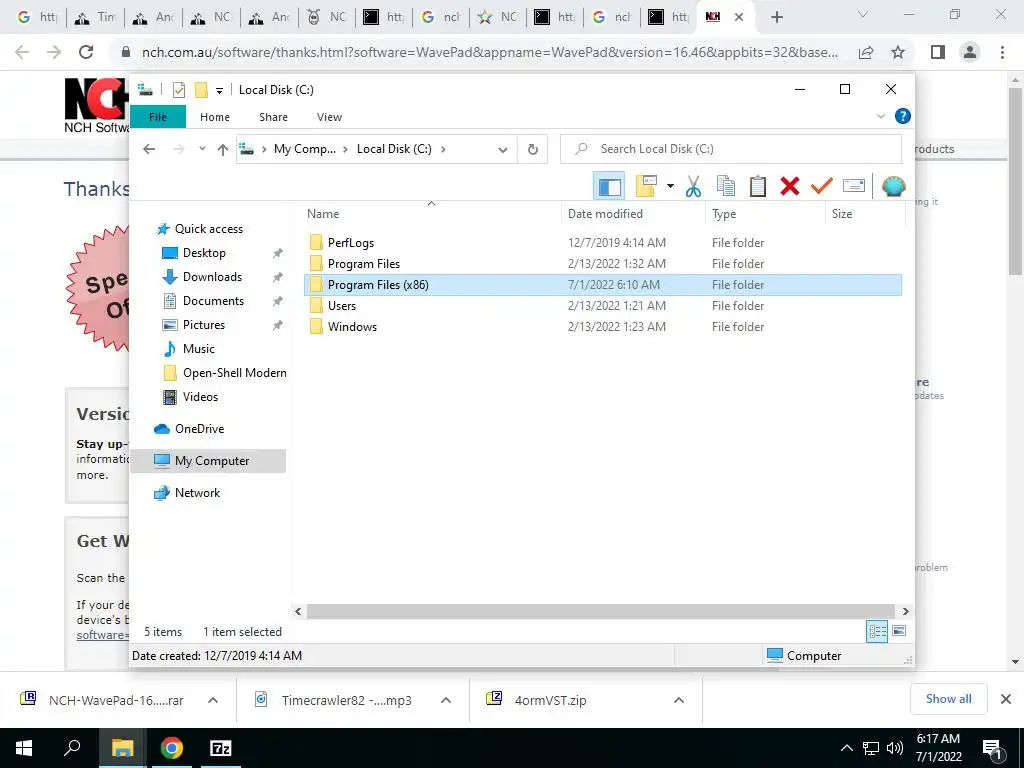Select the Windows folder
Image resolution: width=1024 pixels, height=768 pixels.
(602, 327)
